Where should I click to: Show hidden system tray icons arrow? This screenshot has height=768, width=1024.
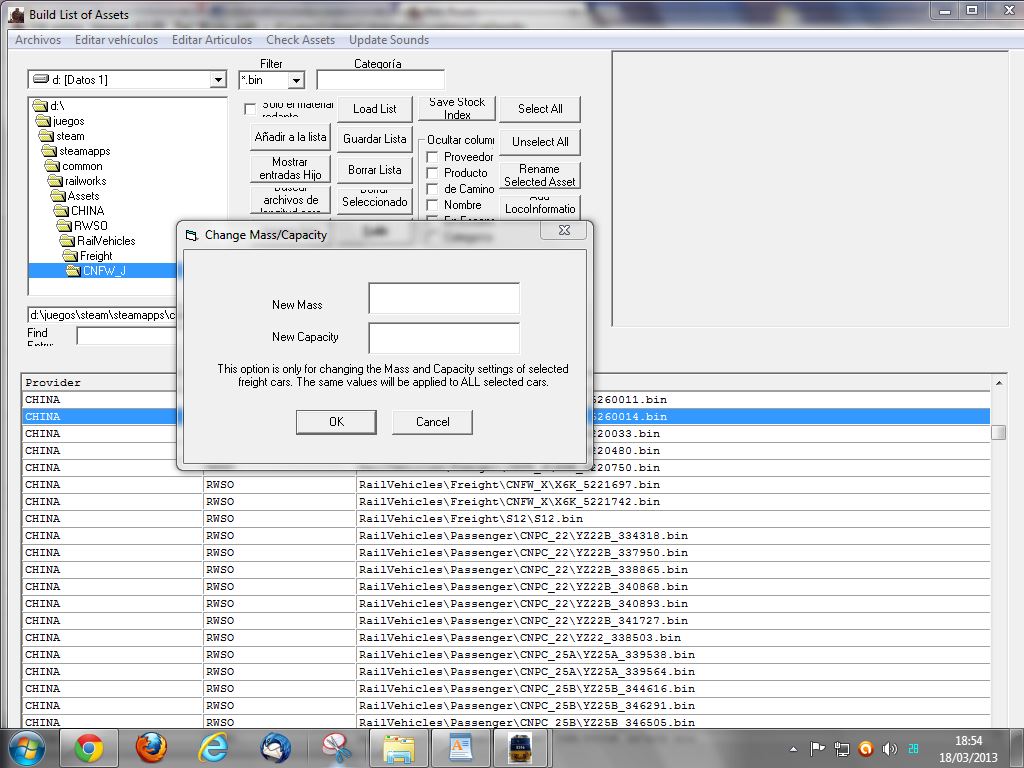click(x=793, y=748)
